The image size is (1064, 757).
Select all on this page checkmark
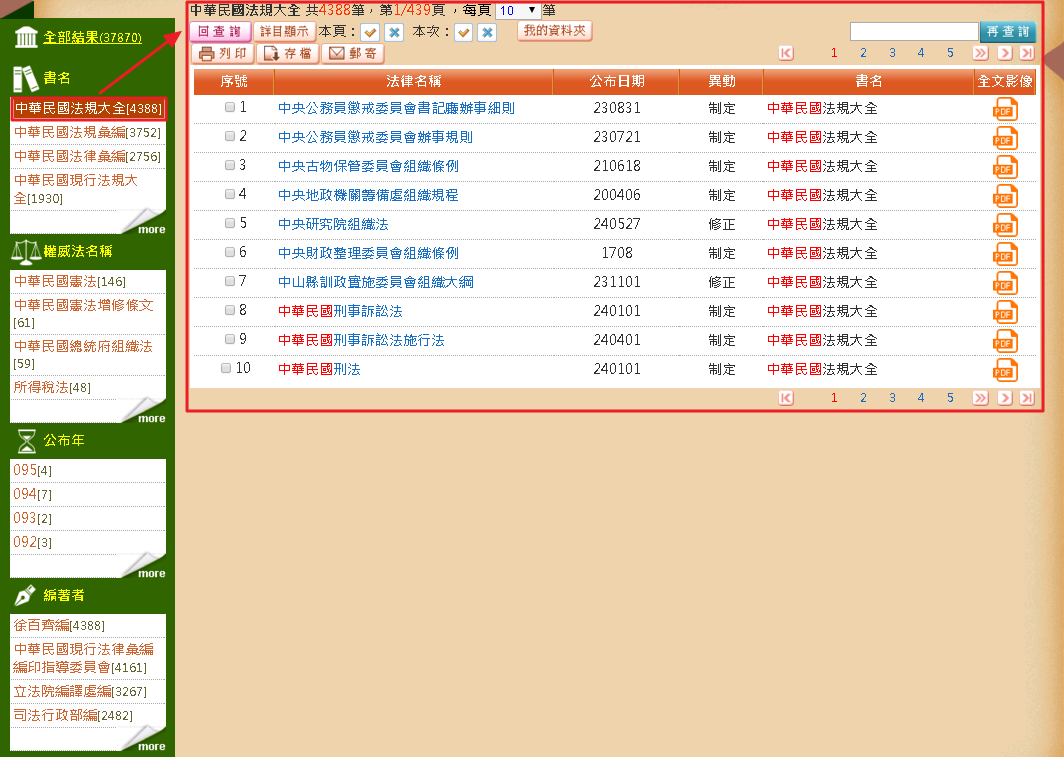click(370, 32)
